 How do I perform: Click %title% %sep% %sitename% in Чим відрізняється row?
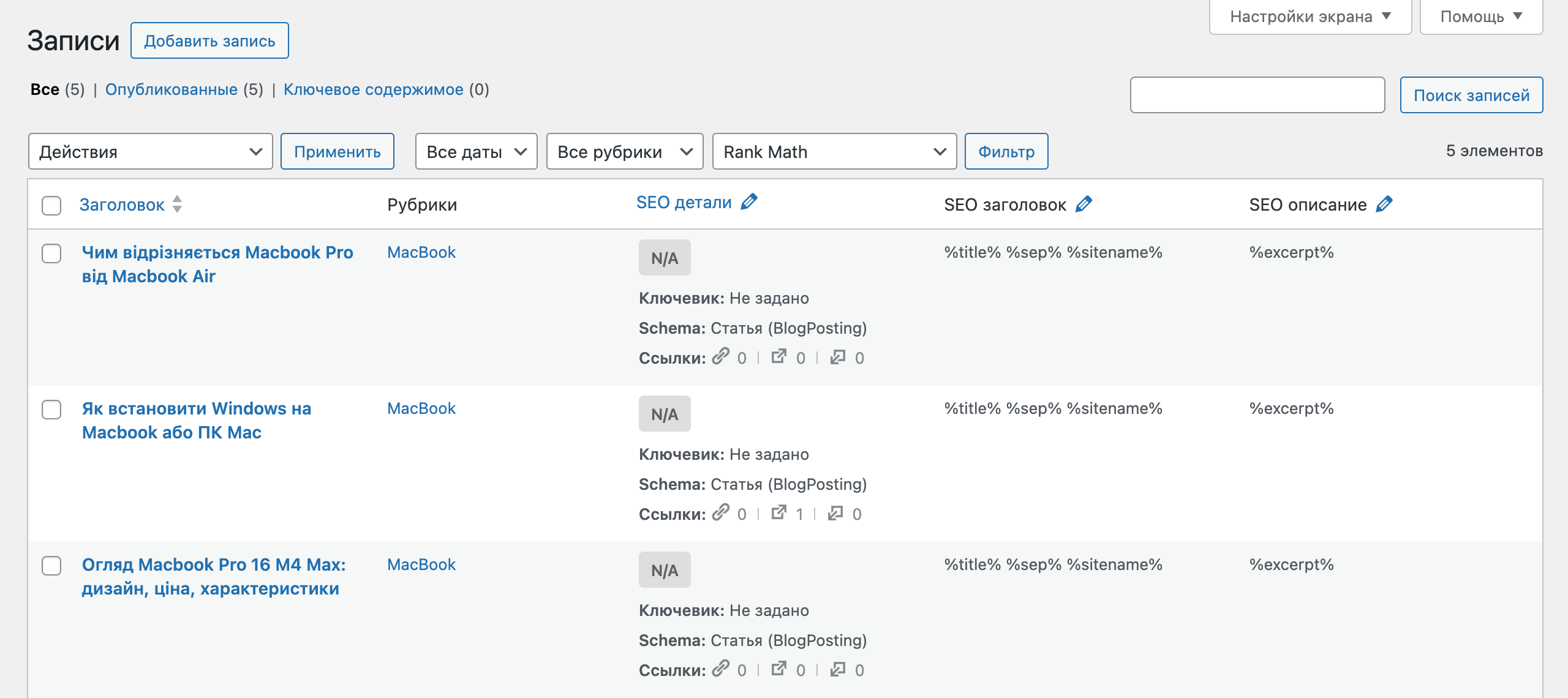[x=1053, y=252]
